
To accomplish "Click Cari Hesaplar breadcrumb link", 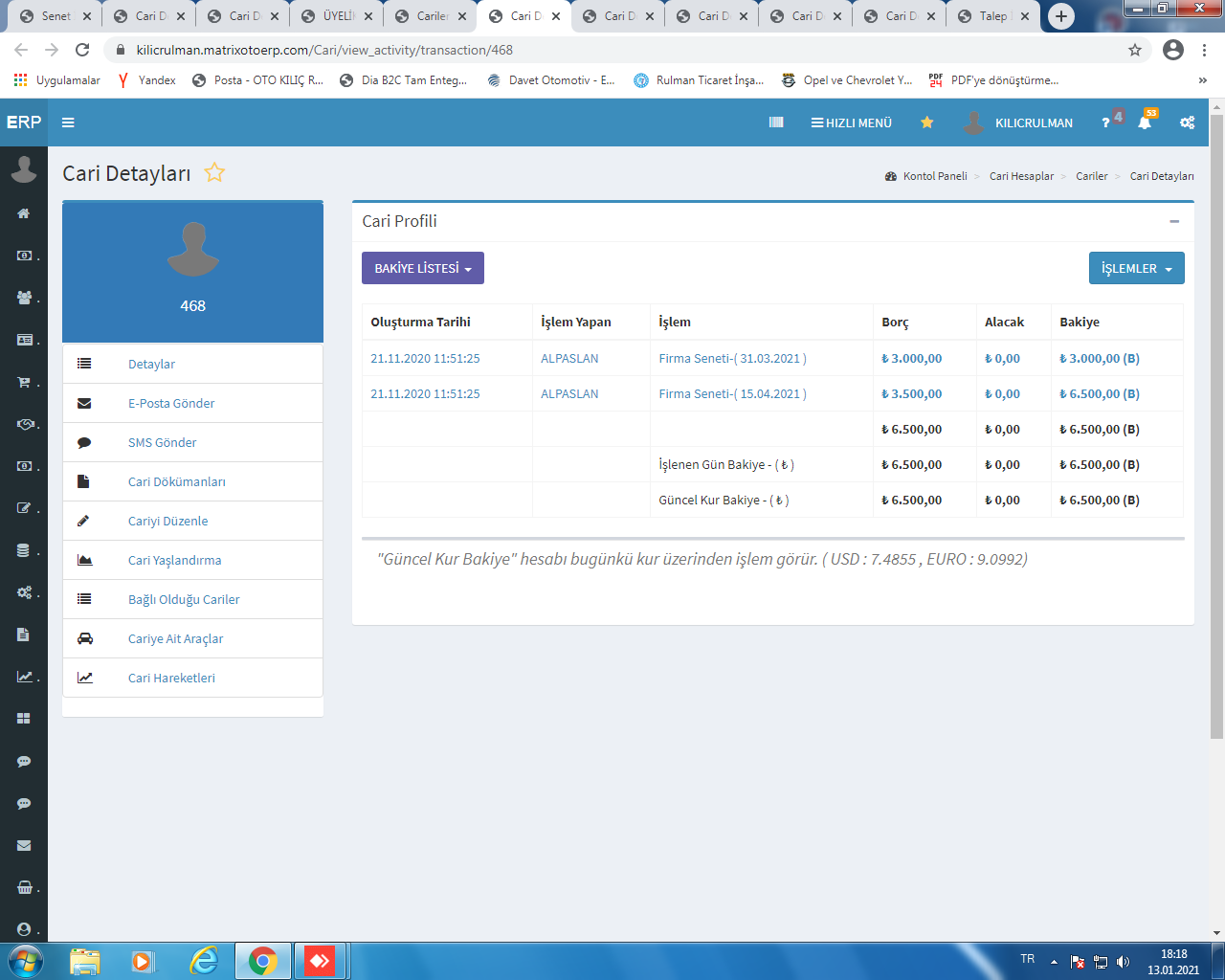I will point(1021,176).
